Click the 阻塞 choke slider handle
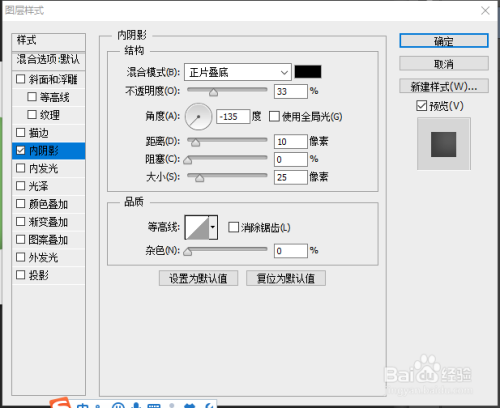 click(x=188, y=160)
